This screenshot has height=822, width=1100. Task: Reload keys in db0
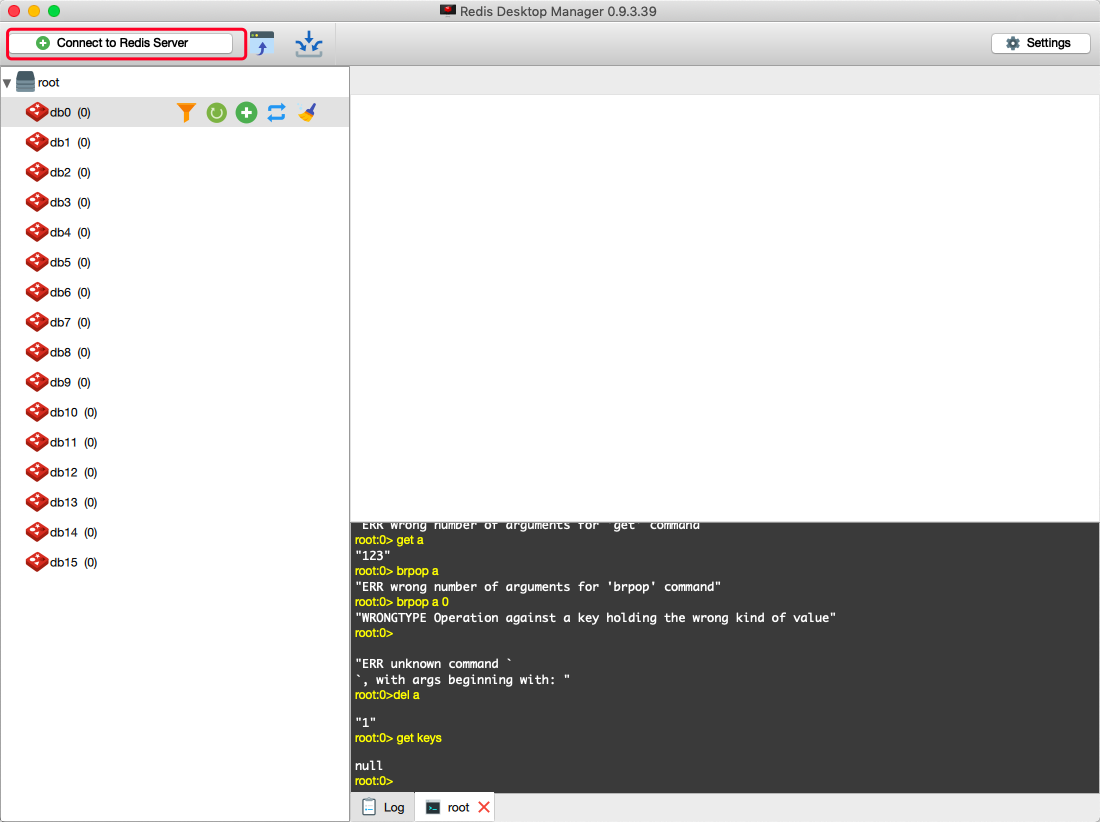click(216, 113)
